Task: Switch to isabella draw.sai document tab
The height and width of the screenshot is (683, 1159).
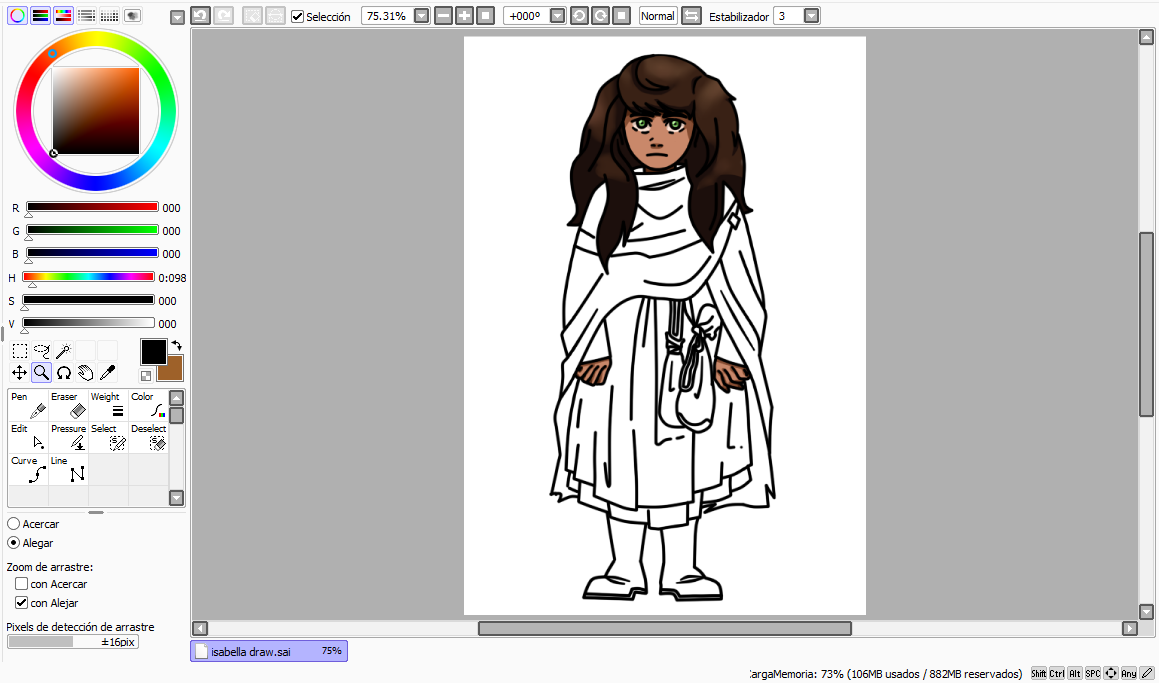Action: 268,651
